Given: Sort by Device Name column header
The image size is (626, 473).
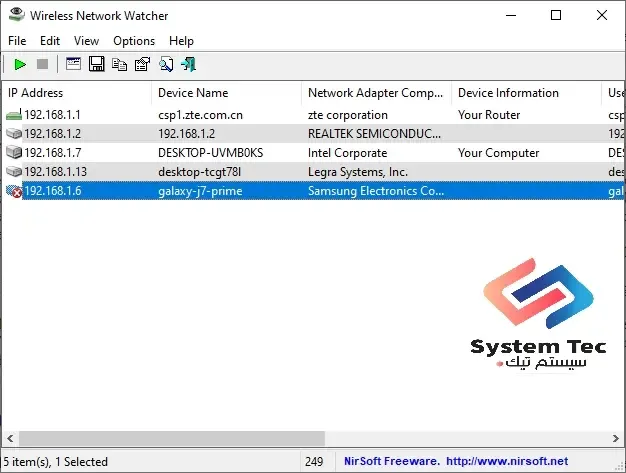Looking at the screenshot, I should click(226, 93).
